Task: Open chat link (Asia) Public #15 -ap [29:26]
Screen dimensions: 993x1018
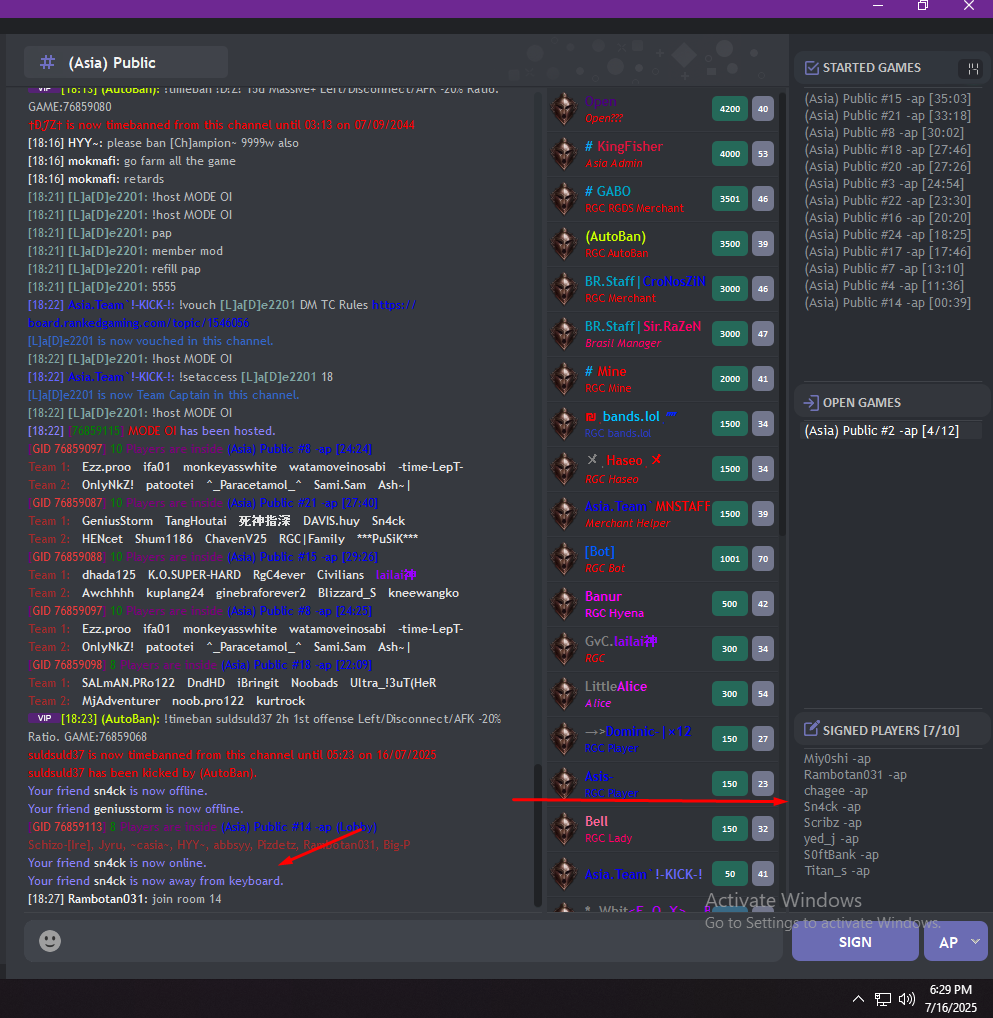Action: 303,557
